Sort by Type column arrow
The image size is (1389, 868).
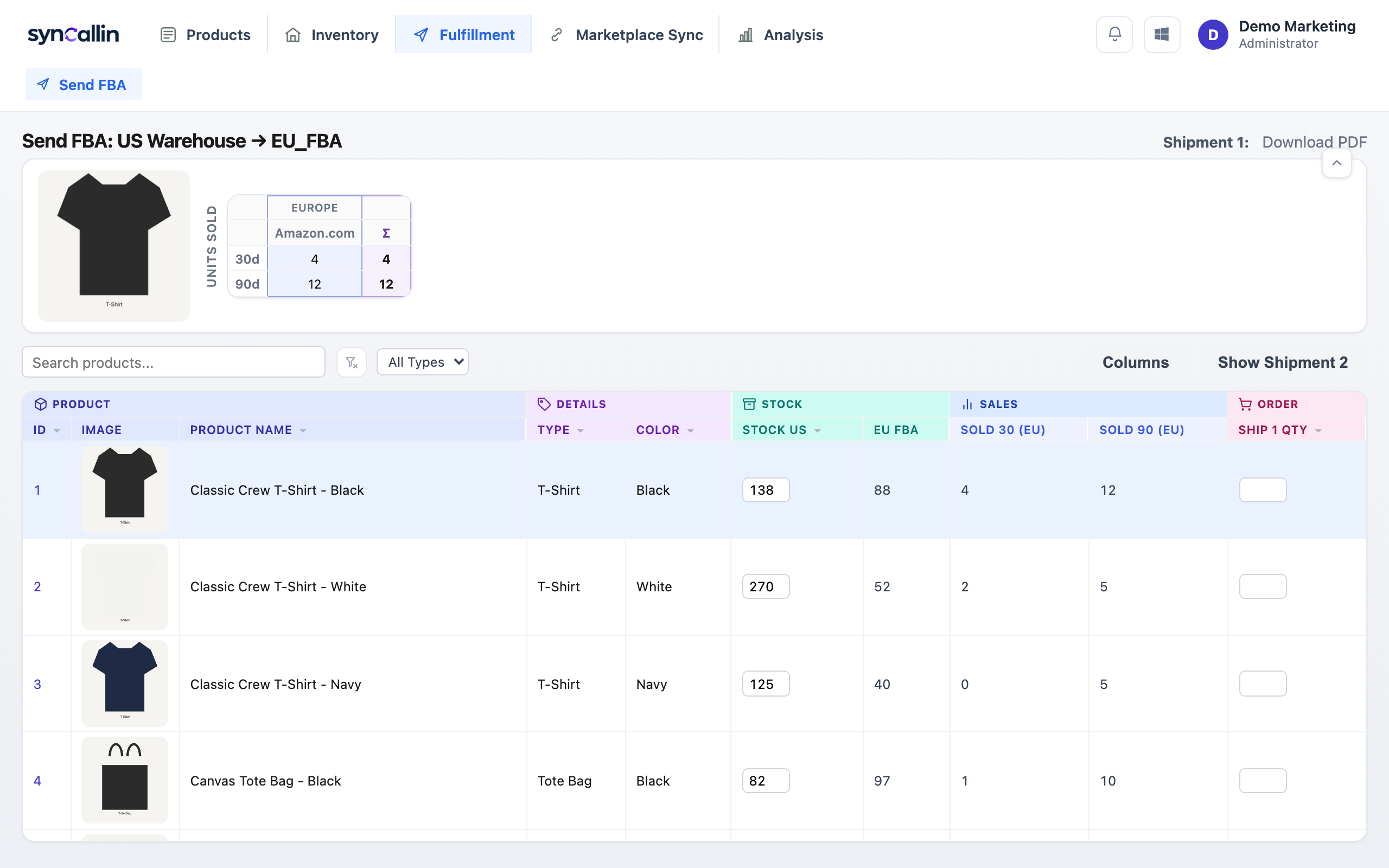[x=580, y=431]
